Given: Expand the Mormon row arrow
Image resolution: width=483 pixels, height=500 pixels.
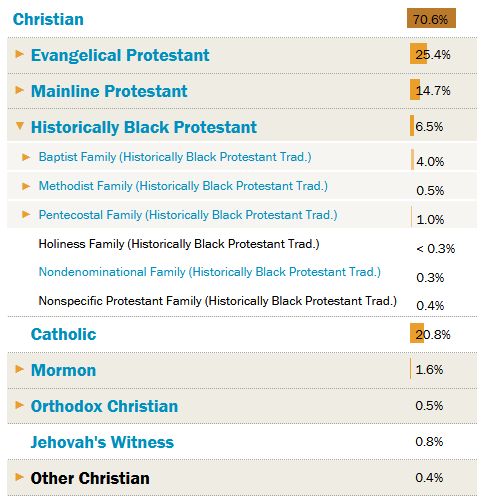Looking at the screenshot, I should tap(20, 369).
